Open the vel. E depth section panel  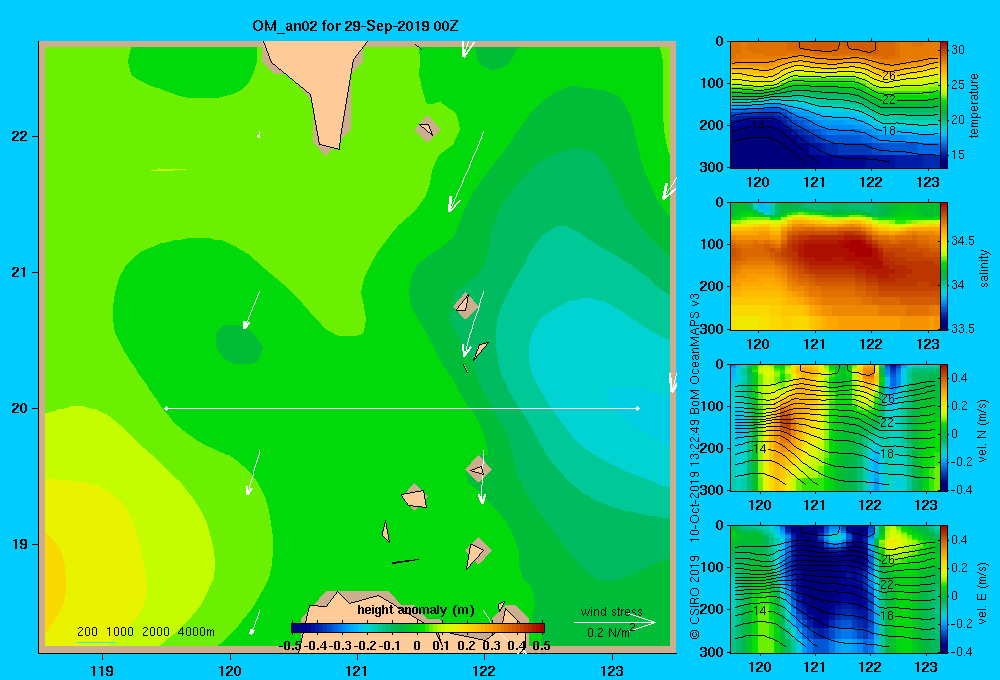click(834, 588)
